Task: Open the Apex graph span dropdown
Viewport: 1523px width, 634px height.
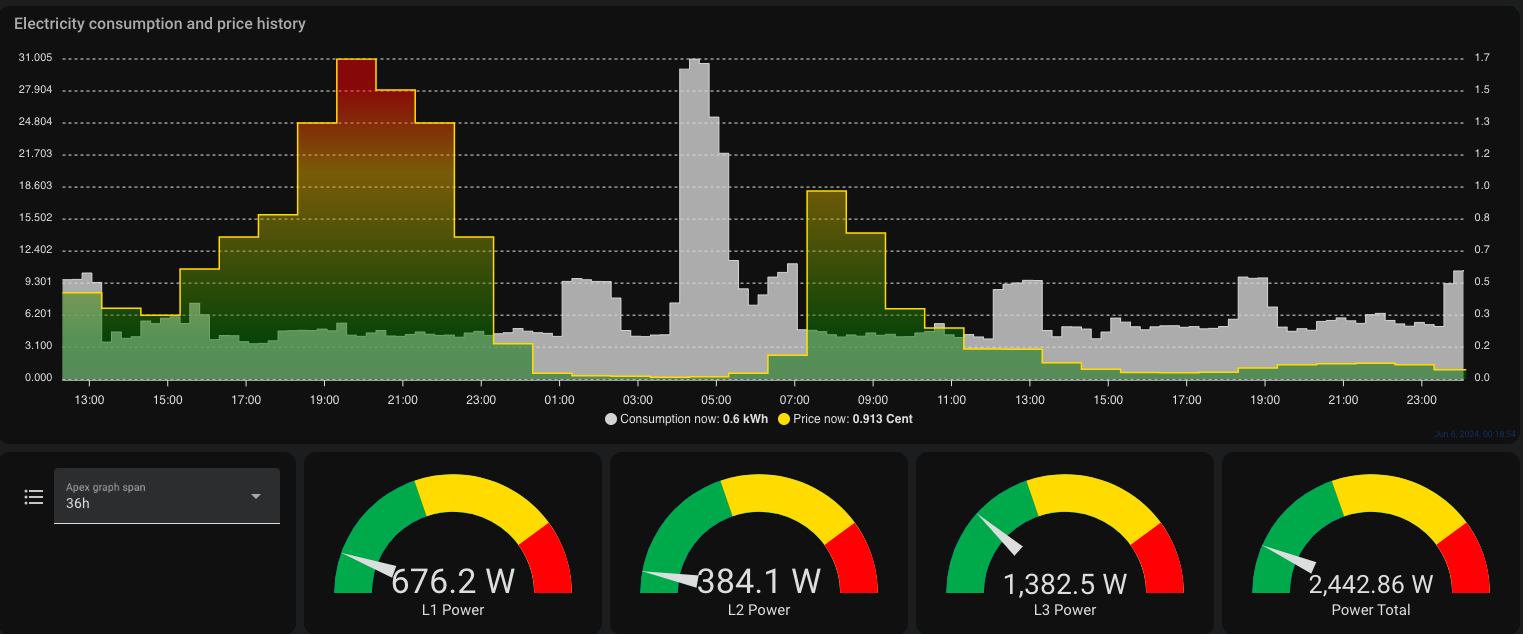Action: tap(167, 496)
